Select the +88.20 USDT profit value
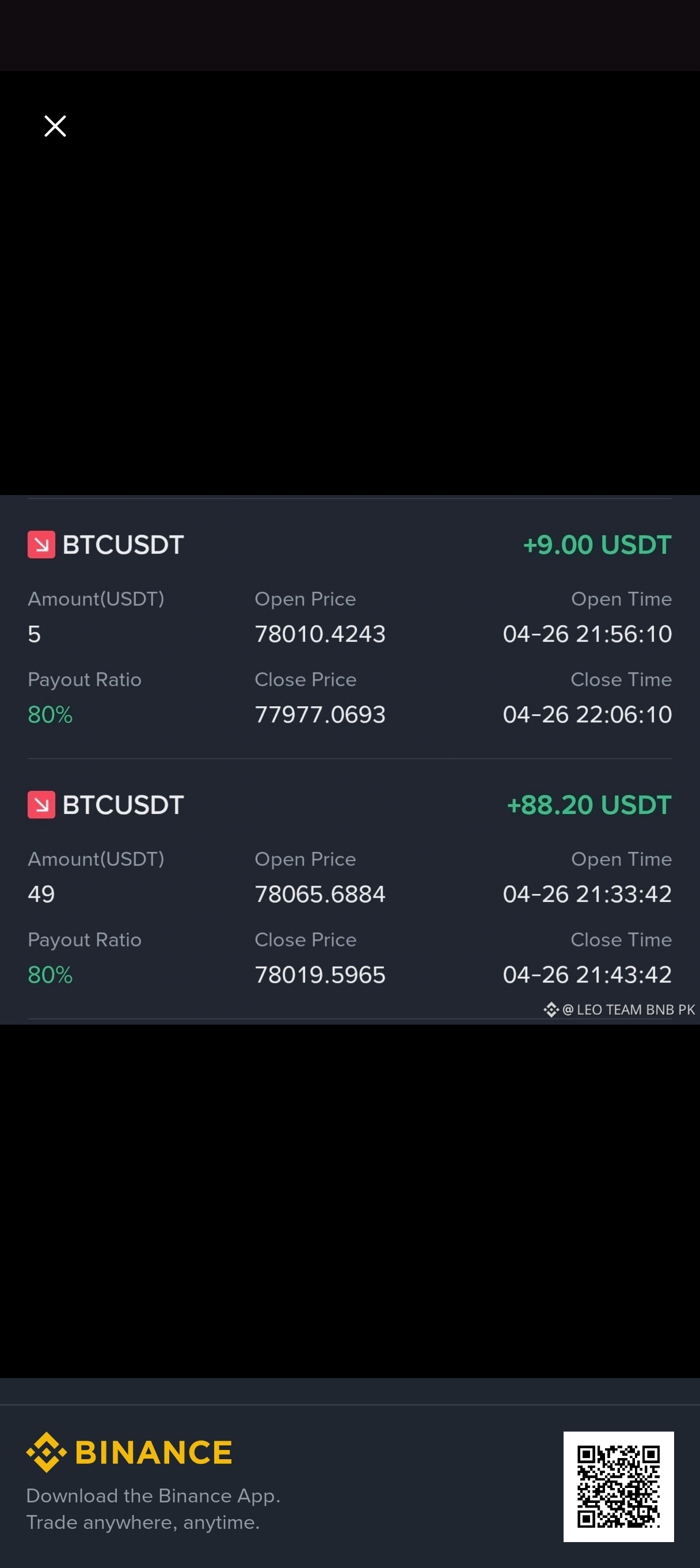This screenshot has height=1568, width=700. (x=588, y=805)
